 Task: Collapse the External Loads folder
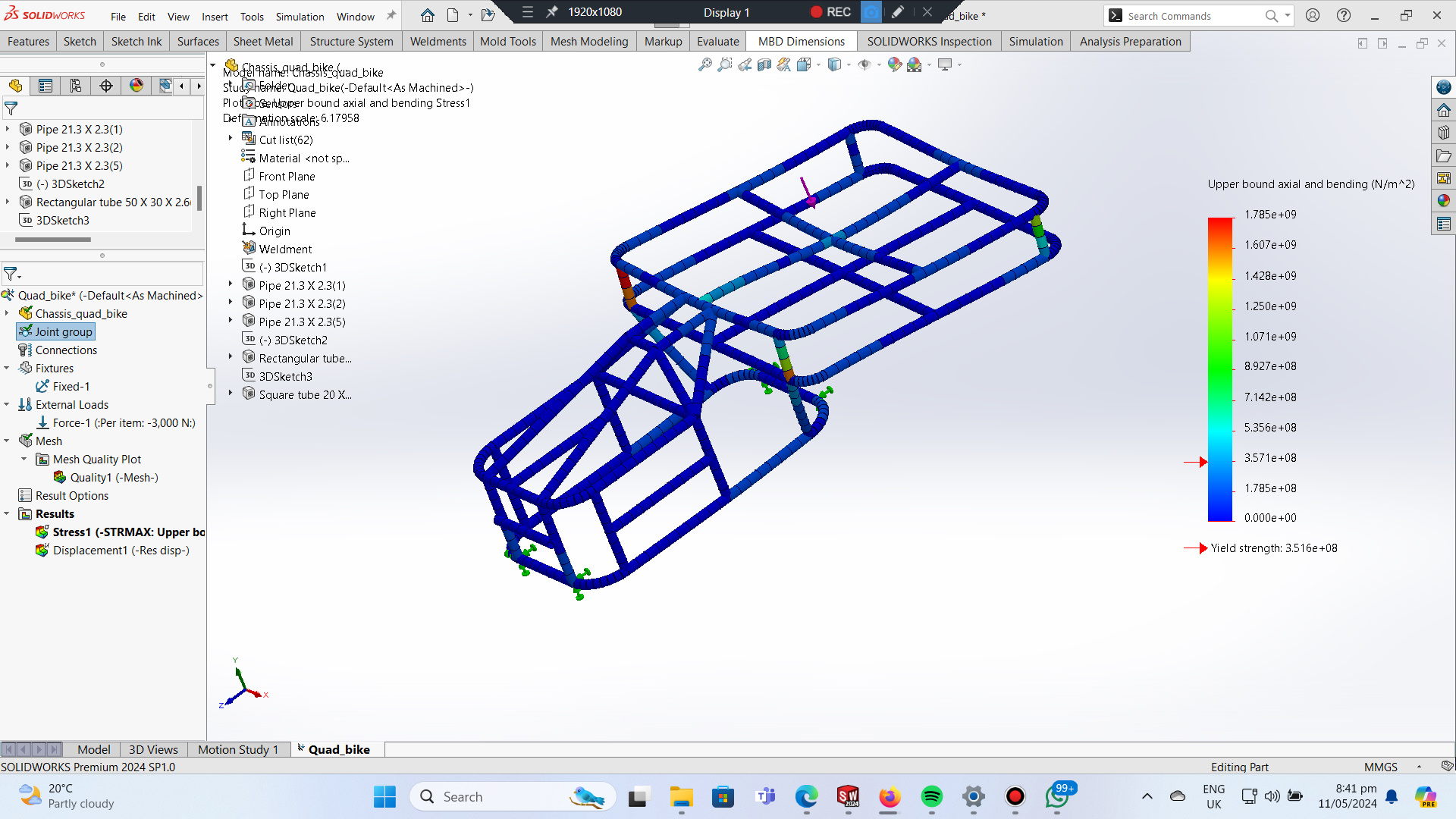click(x=7, y=405)
